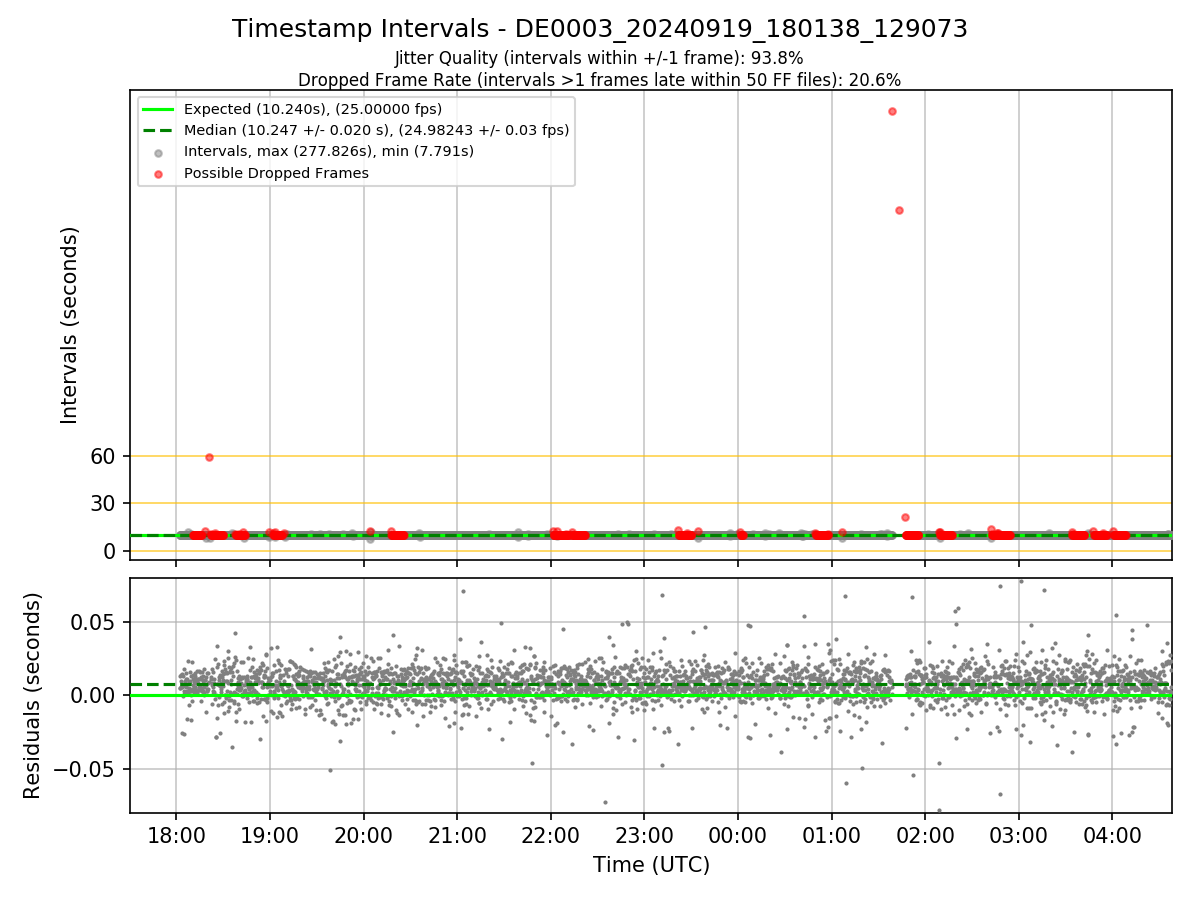Click the x-axis tick label 00:00

pos(738,836)
